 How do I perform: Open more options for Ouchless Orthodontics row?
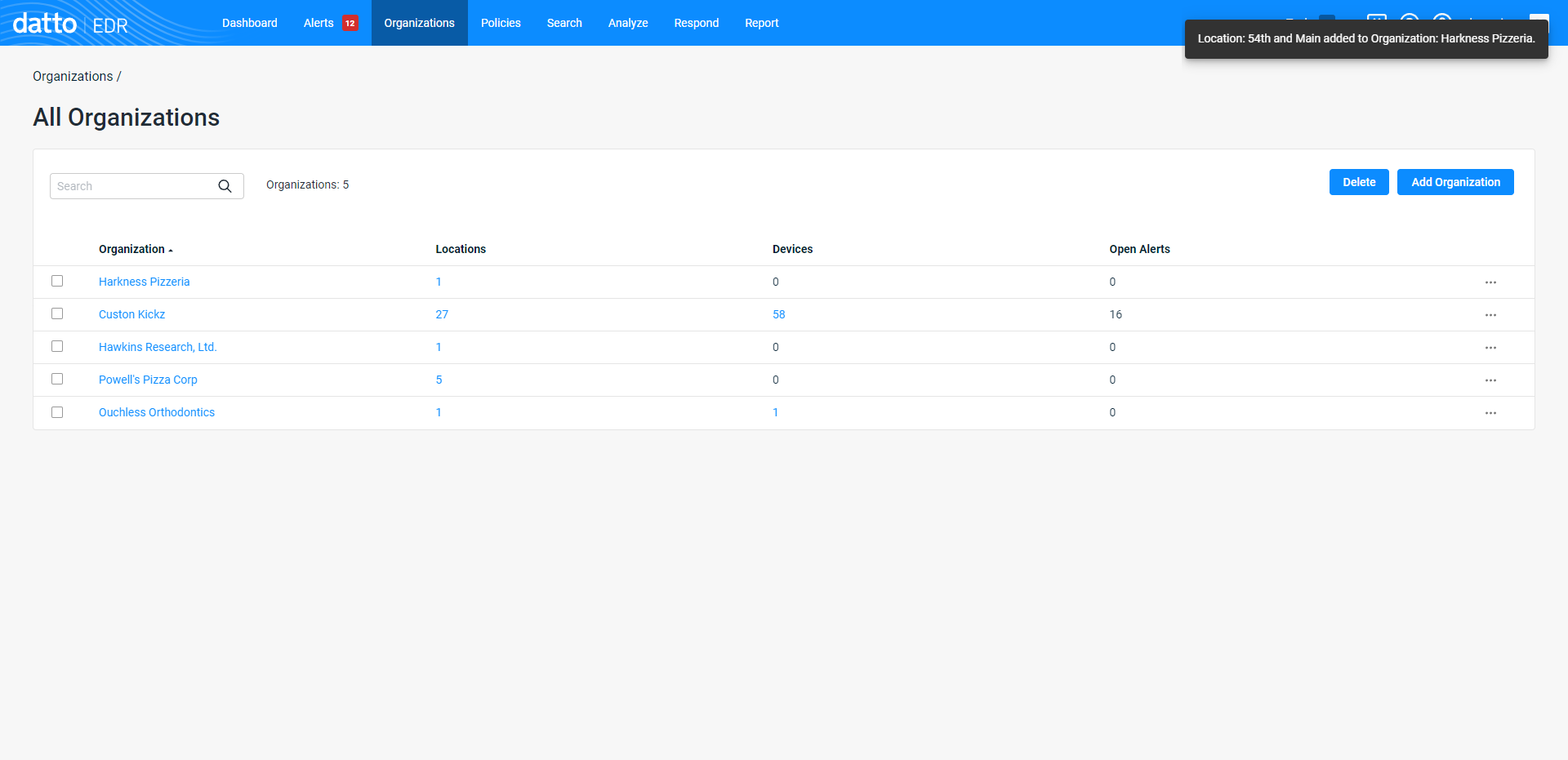point(1490,413)
